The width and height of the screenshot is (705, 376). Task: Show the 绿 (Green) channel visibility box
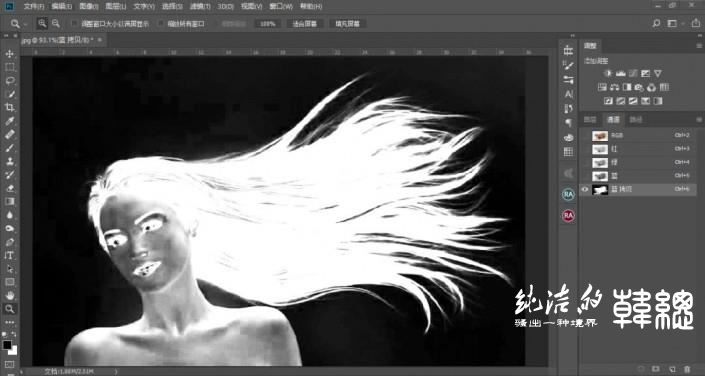click(585, 162)
